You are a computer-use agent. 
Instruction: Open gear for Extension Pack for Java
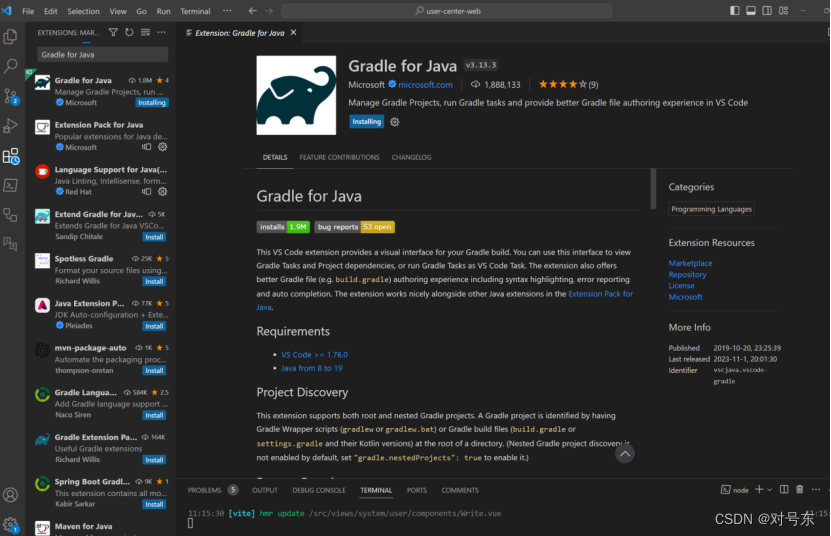coord(163,147)
